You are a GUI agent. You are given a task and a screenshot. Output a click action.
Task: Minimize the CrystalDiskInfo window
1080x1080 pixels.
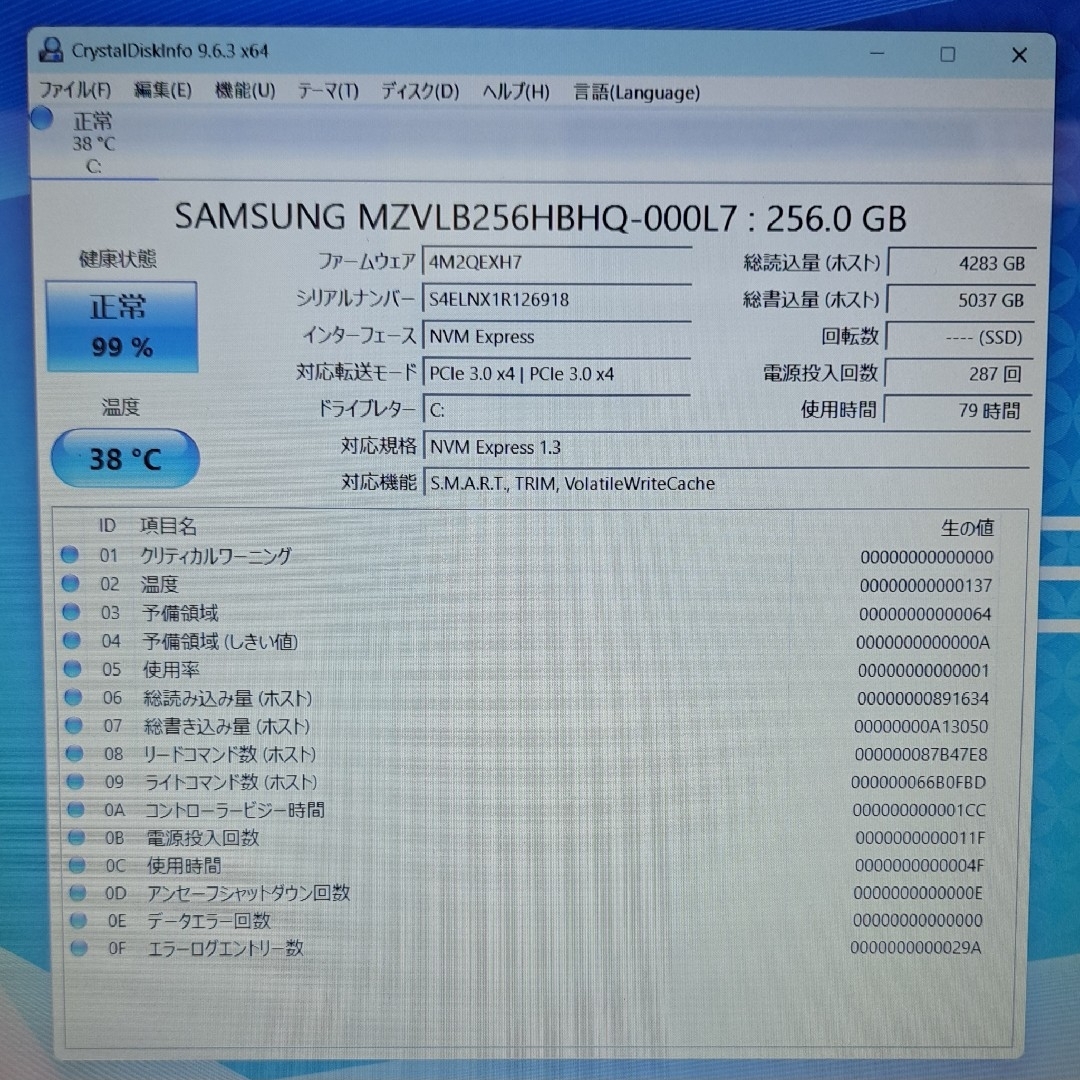point(877,53)
